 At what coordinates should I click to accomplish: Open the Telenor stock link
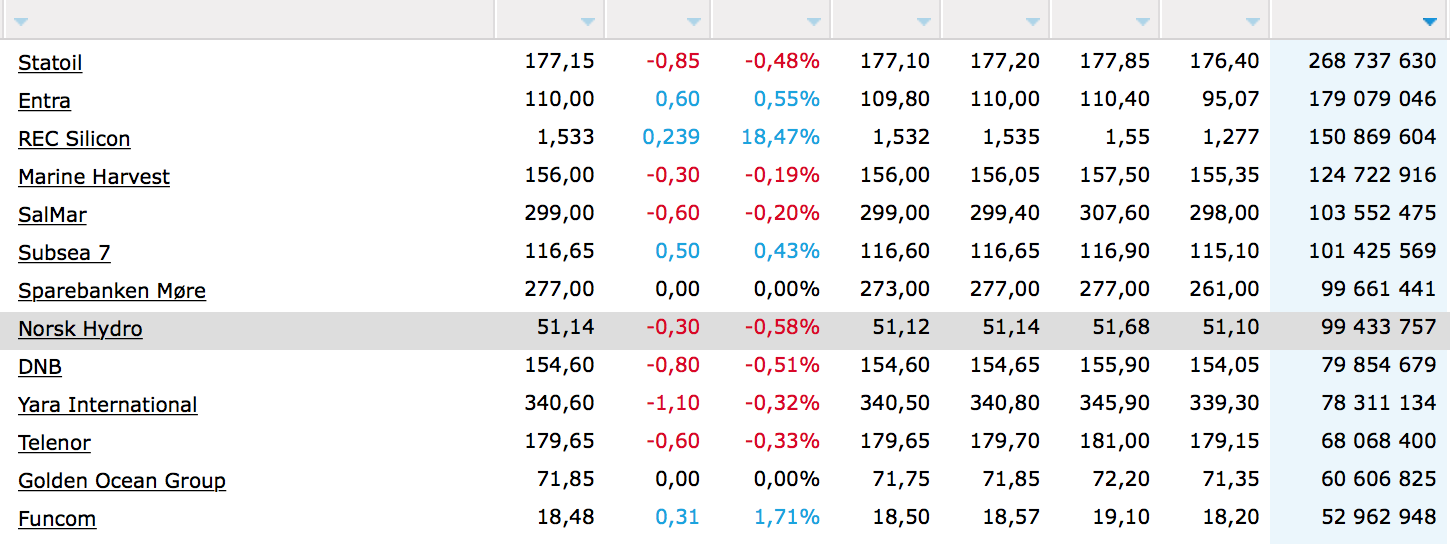(x=54, y=442)
